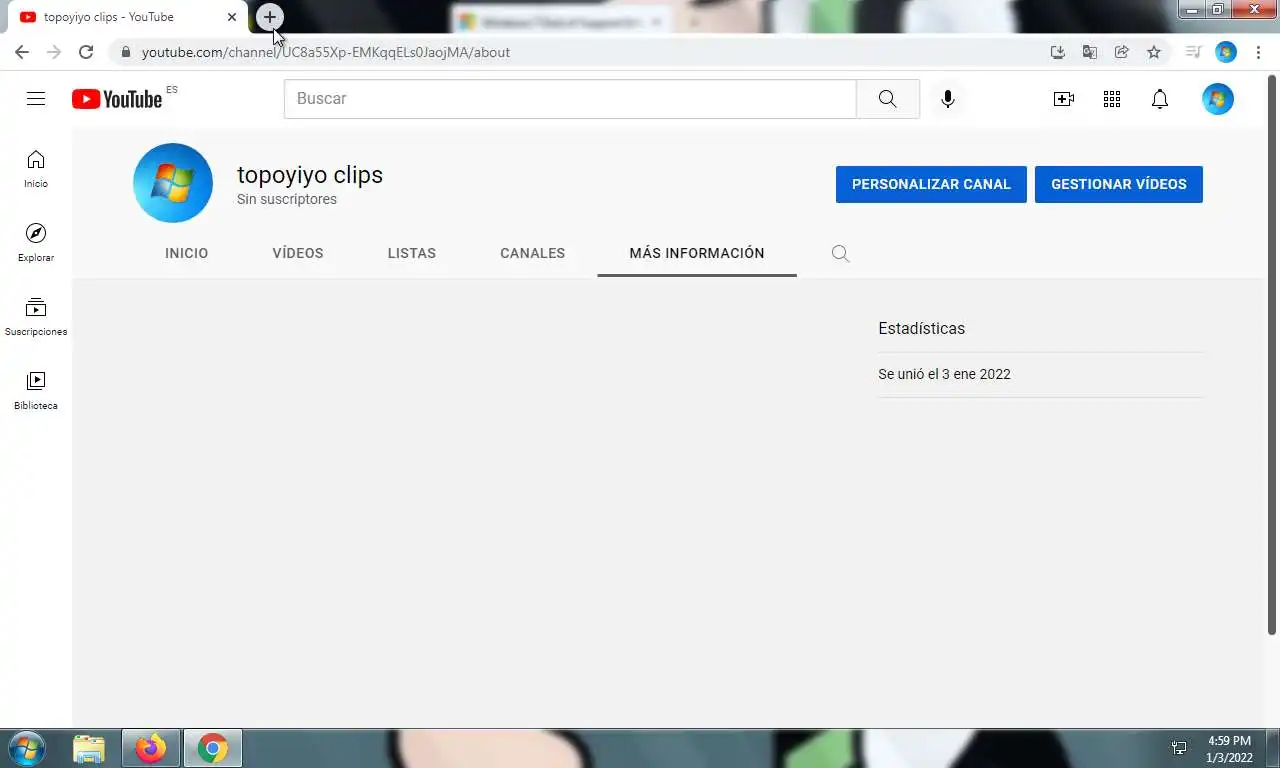Image resolution: width=1280 pixels, height=768 pixels.
Task: Click the install/download page icon in address bar
Action: tap(1058, 52)
